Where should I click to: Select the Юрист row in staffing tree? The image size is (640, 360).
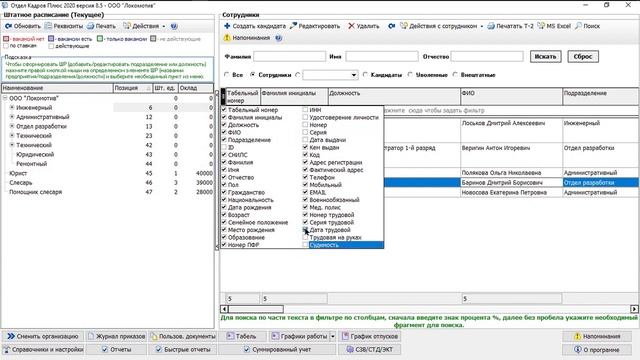click(x=107, y=173)
